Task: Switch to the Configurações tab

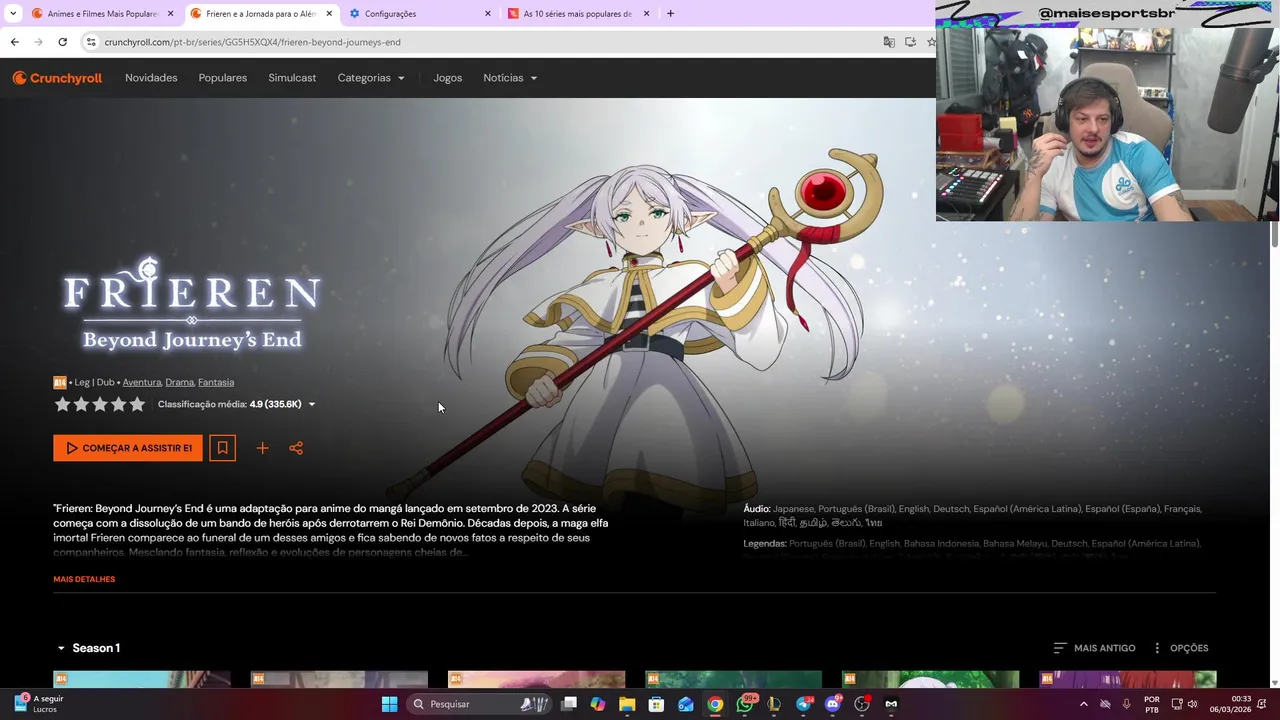Action: point(418,13)
